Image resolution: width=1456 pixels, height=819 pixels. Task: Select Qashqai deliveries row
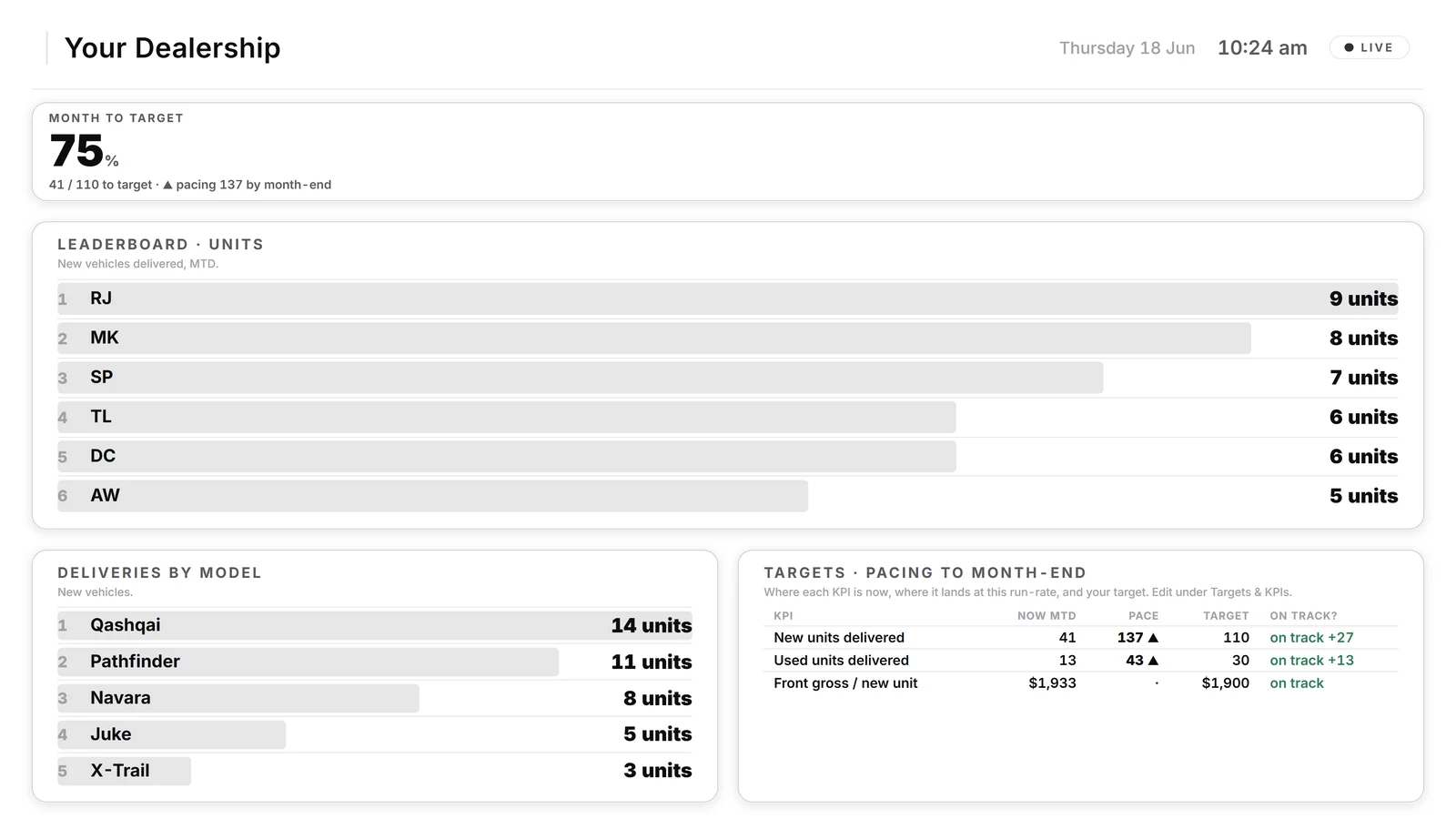click(375, 625)
